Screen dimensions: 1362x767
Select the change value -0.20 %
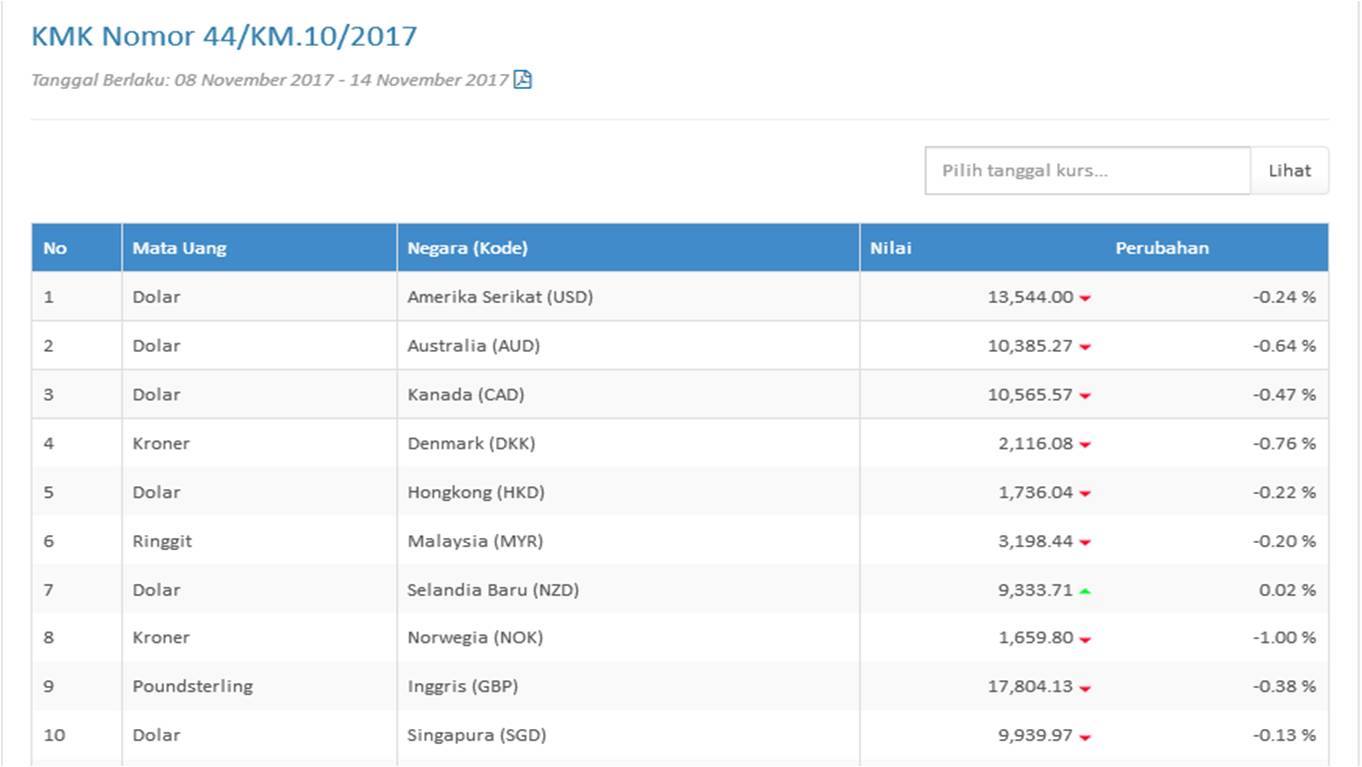[1284, 541]
